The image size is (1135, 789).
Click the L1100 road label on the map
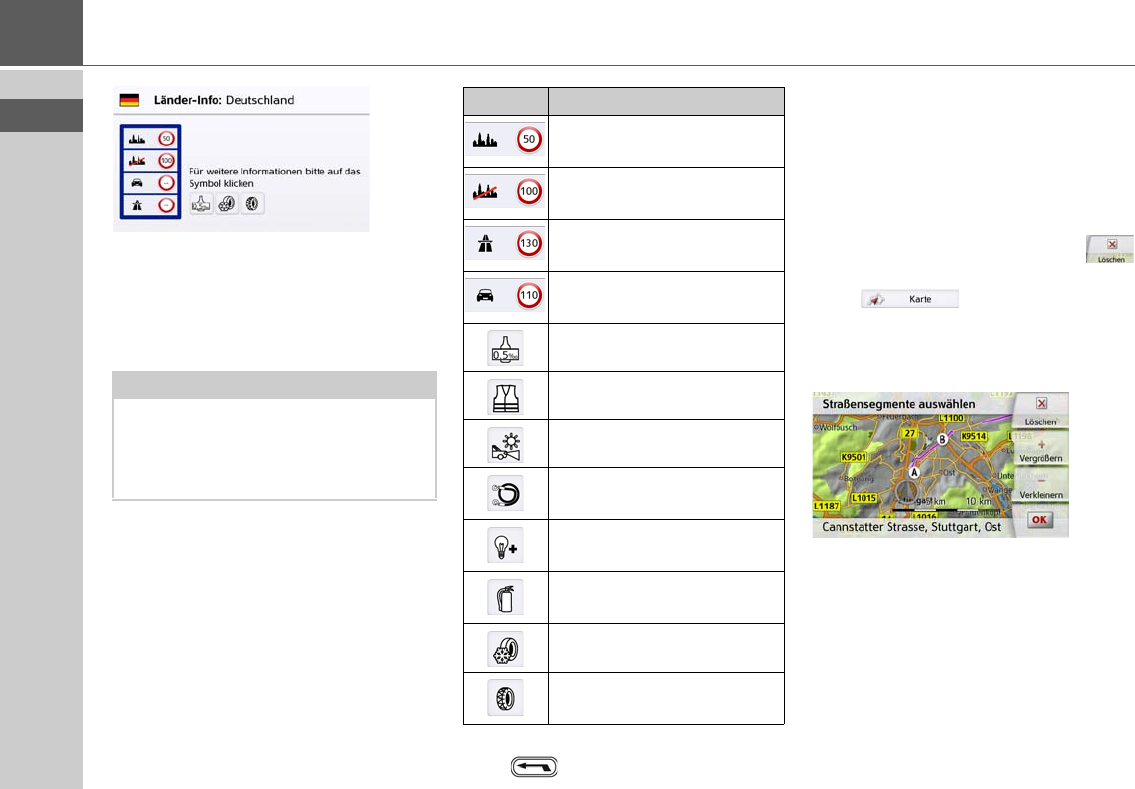[952, 418]
